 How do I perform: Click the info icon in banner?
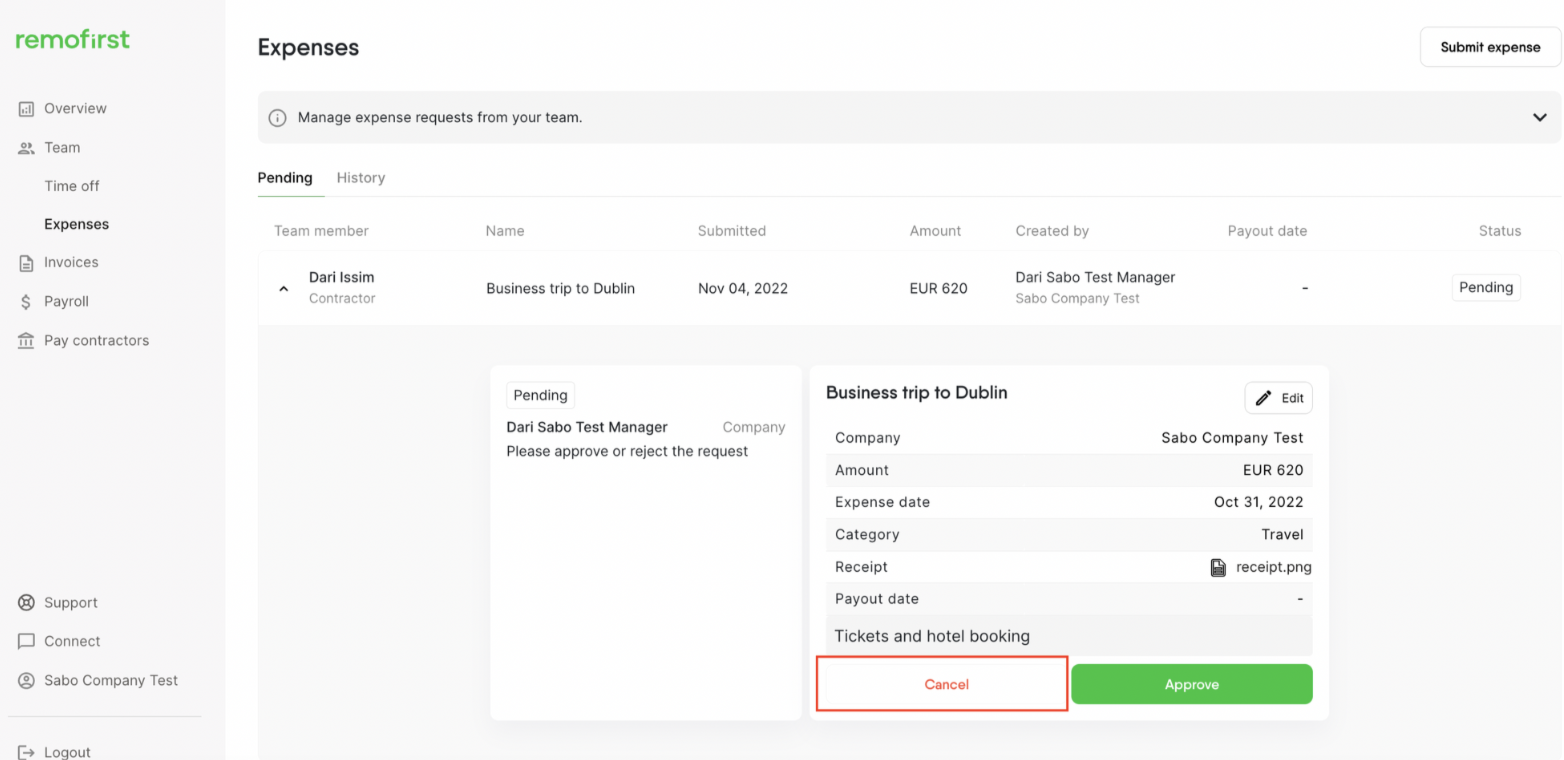tap(278, 118)
